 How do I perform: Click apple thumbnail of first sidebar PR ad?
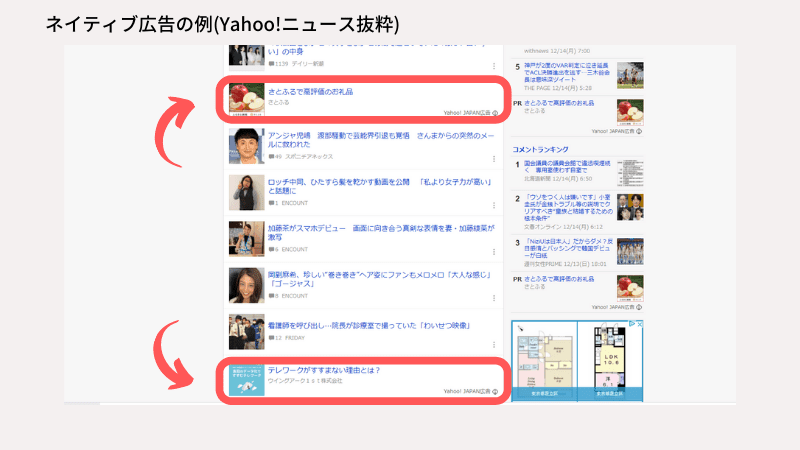pos(630,113)
